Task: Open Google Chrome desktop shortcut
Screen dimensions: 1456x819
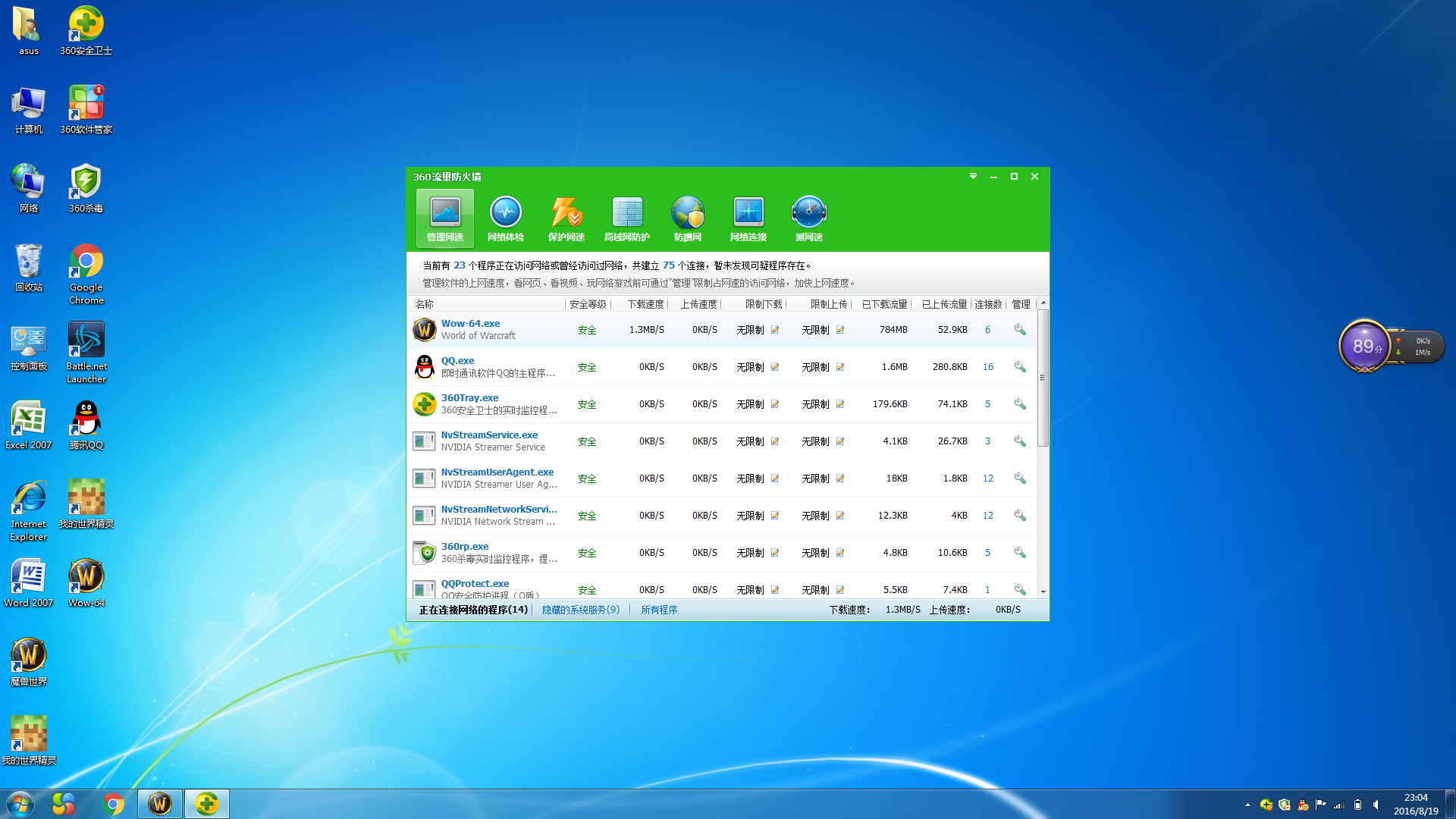Action: (86, 274)
